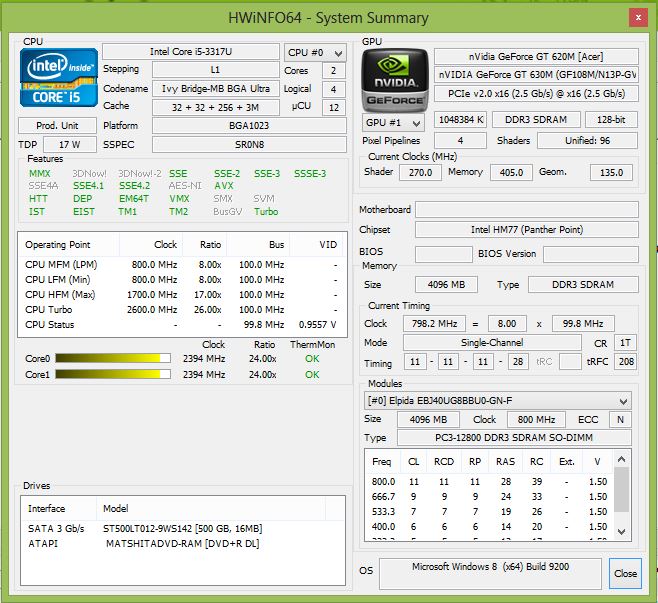Click the GPU Memory clock 405.0 field
The height and width of the screenshot is (603, 658).
pyautogui.click(x=511, y=172)
